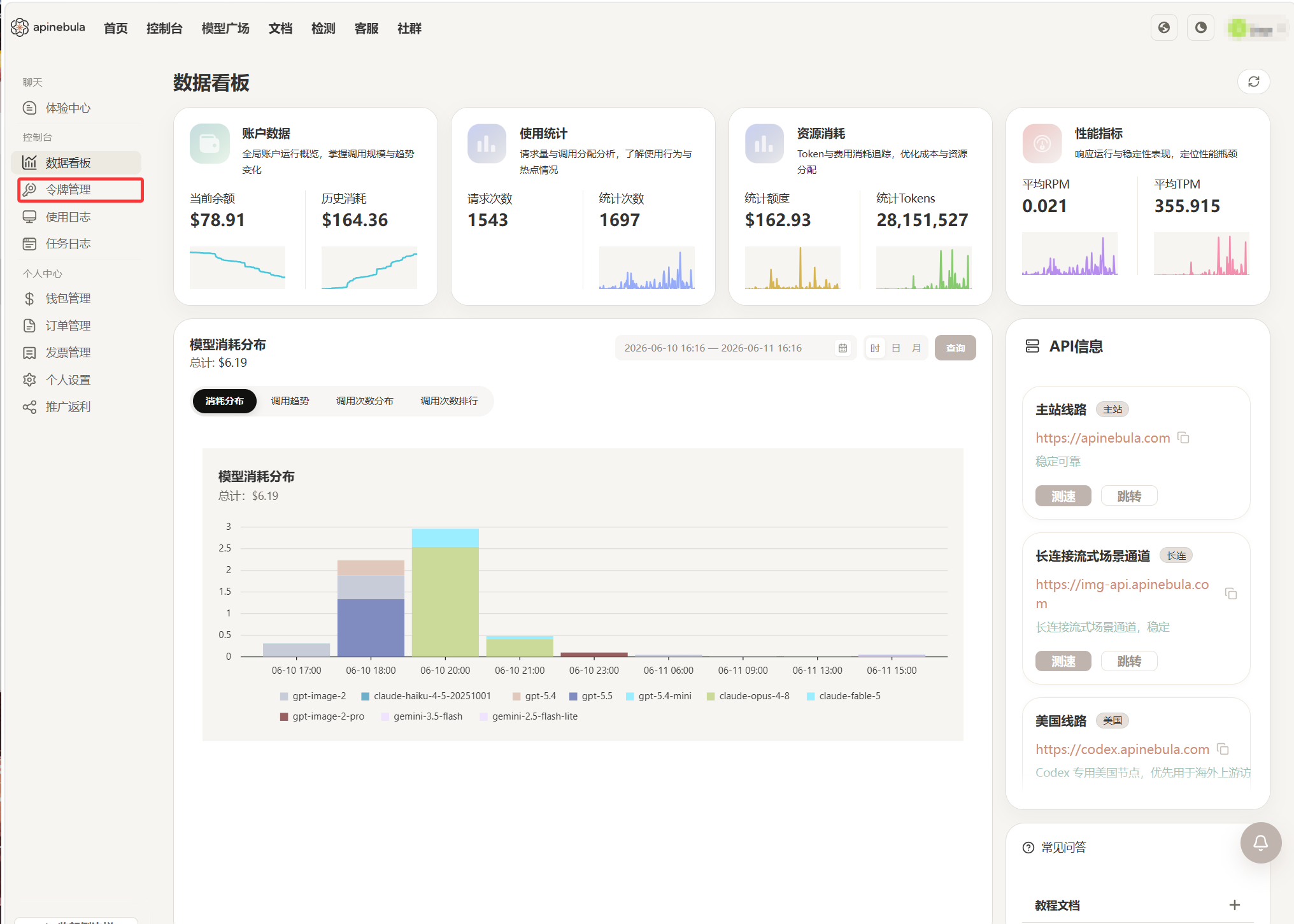This screenshot has width=1294, height=924.
Task: Toggle gpt-5.5 legend series
Action: tap(591, 696)
